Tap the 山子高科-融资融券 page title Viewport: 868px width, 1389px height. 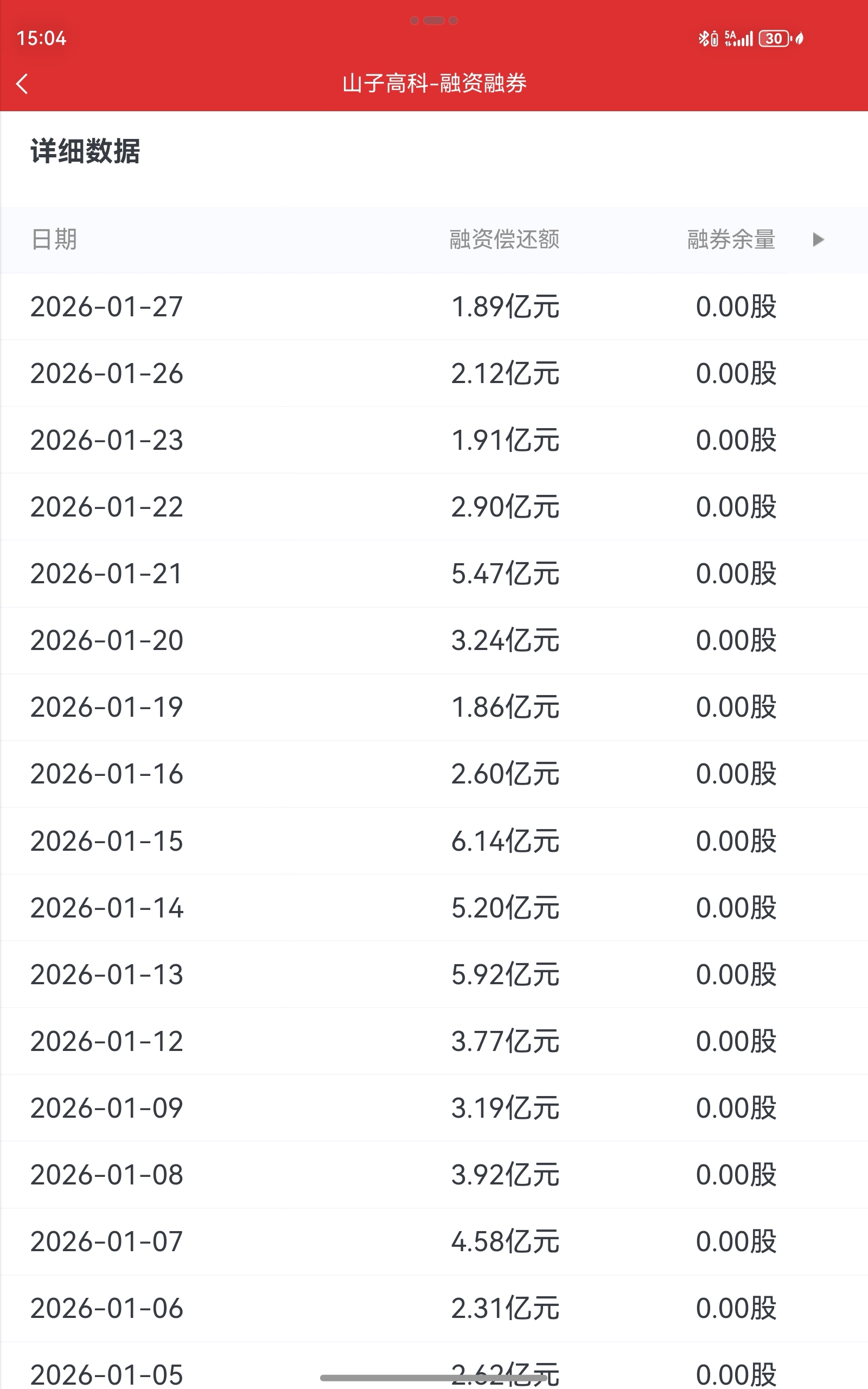tap(434, 84)
